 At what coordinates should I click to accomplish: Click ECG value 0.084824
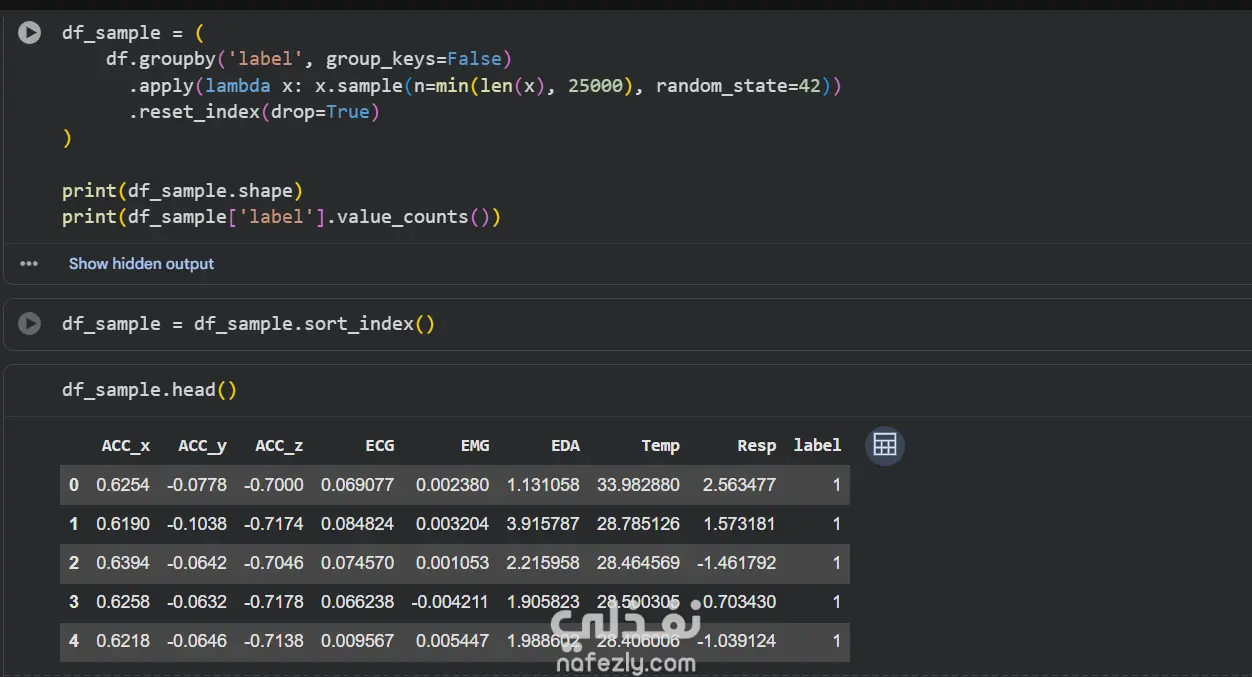click(x=357, y=524)
